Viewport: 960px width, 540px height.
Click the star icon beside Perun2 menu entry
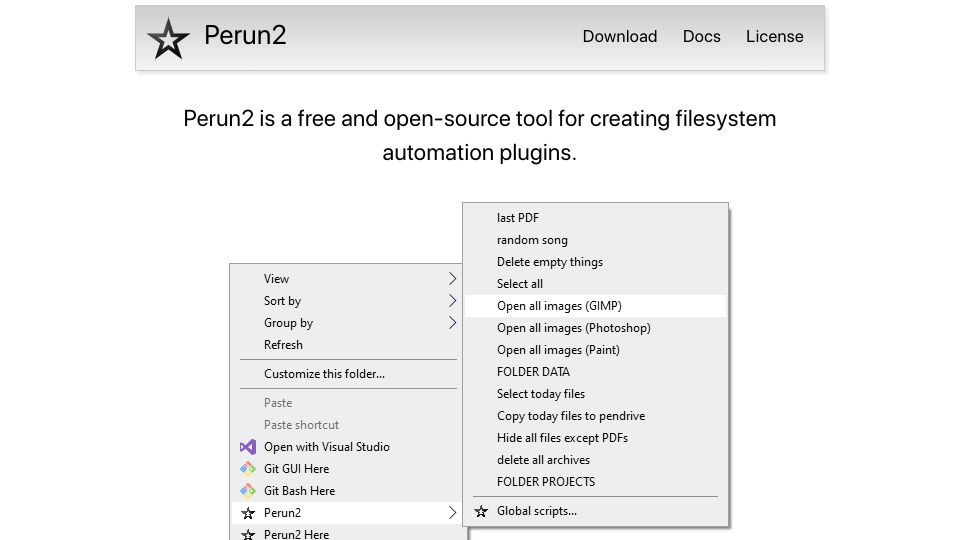248,513
